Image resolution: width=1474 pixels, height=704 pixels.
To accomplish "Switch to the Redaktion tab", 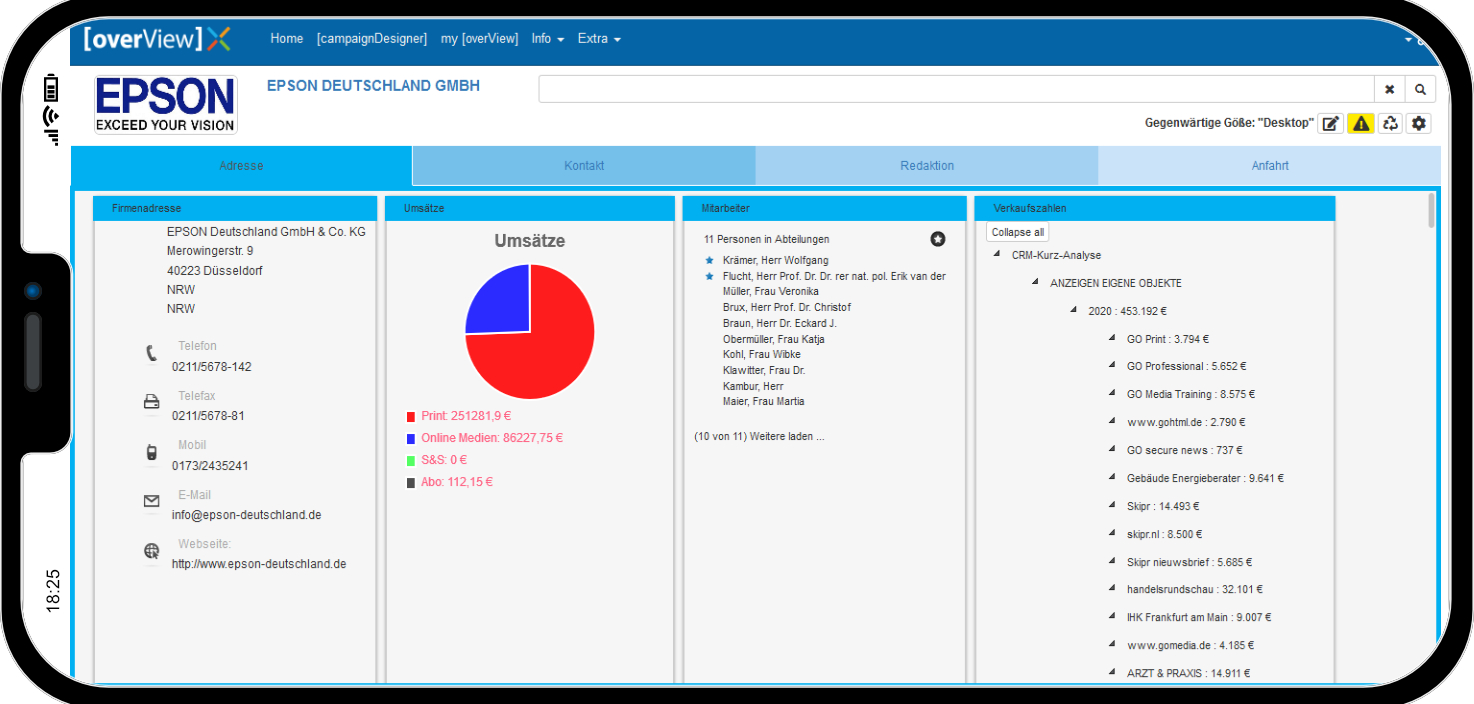I will (927, 166).
